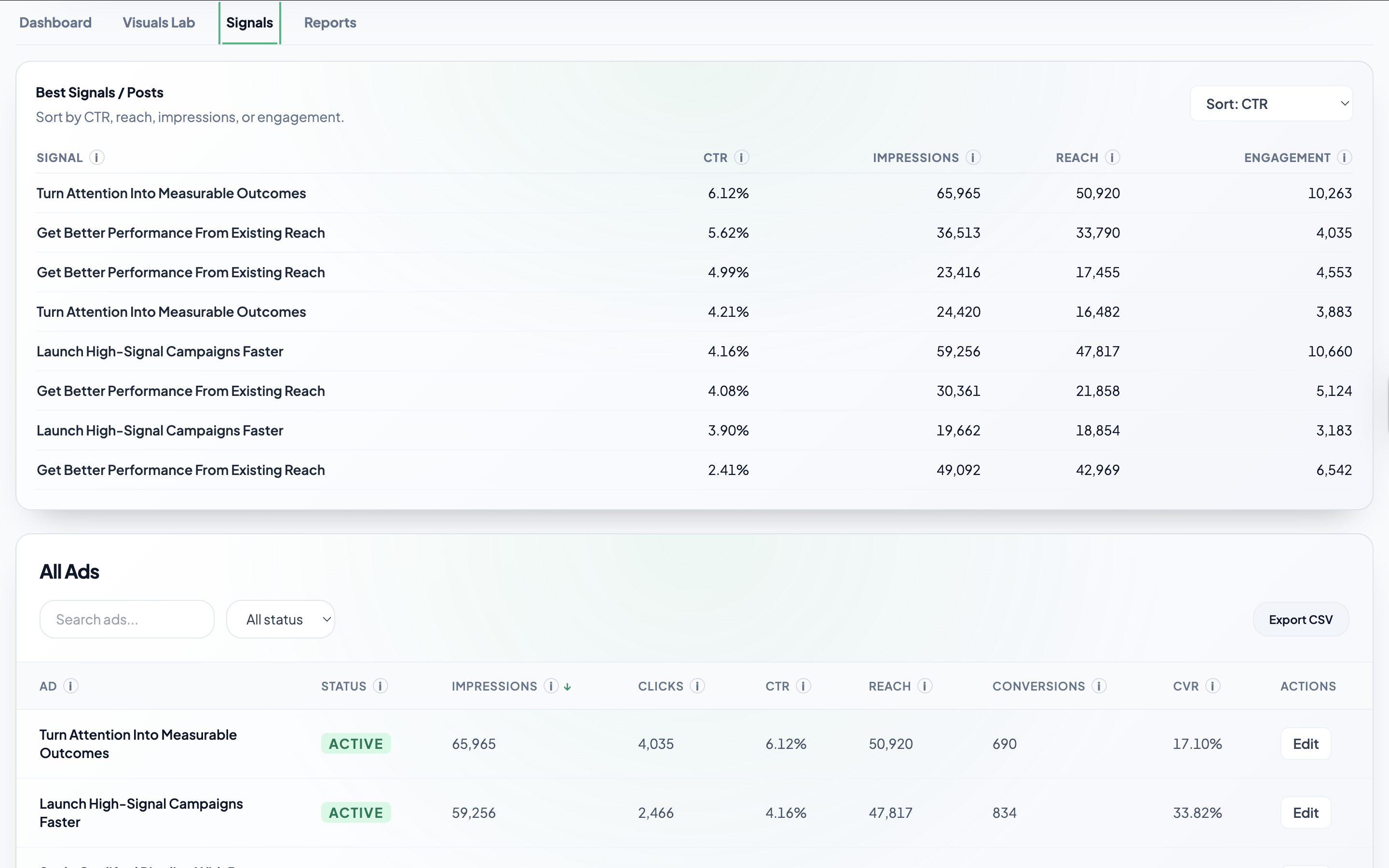This screenshot has height=868, width=1389.
Task: Click the info icon beside IMPRESSIONS in Best Signals
Action: [973, 157]
